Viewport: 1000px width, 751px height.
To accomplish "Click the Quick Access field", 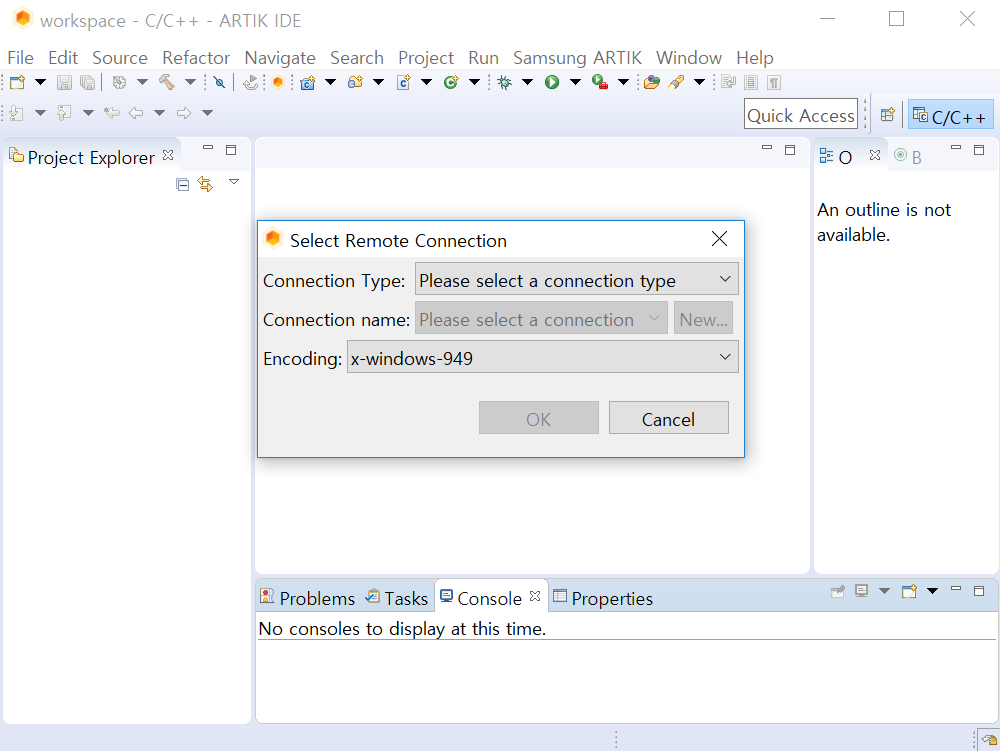I will point(800,115).
